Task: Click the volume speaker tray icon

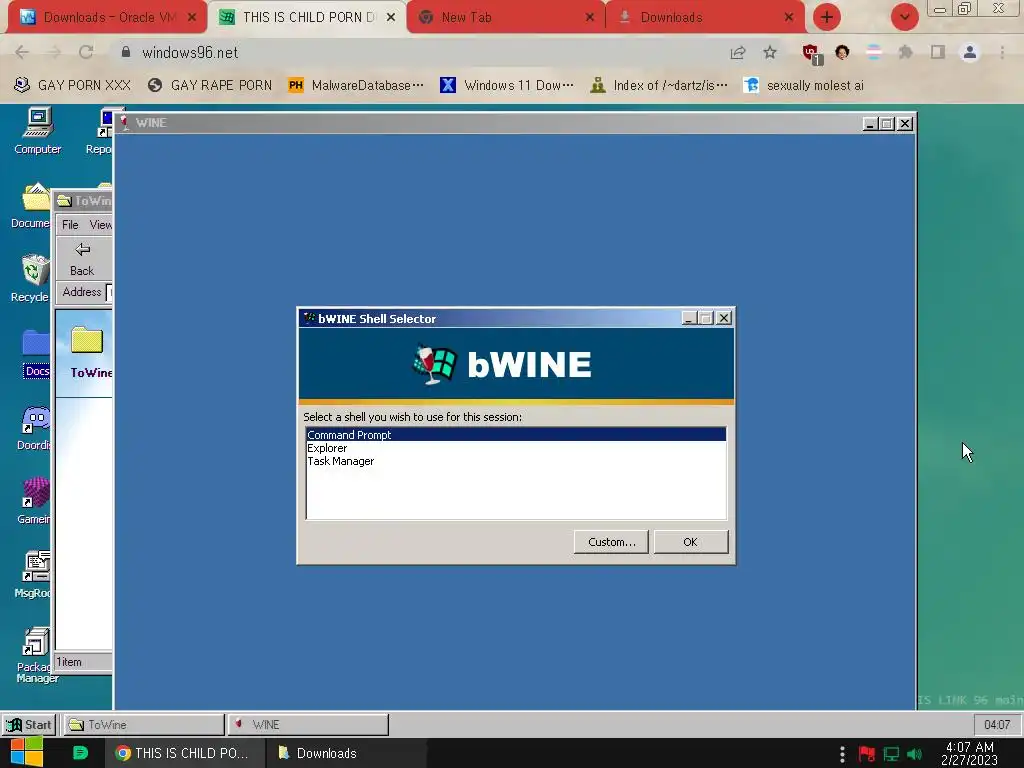Action: pos(915,754)
